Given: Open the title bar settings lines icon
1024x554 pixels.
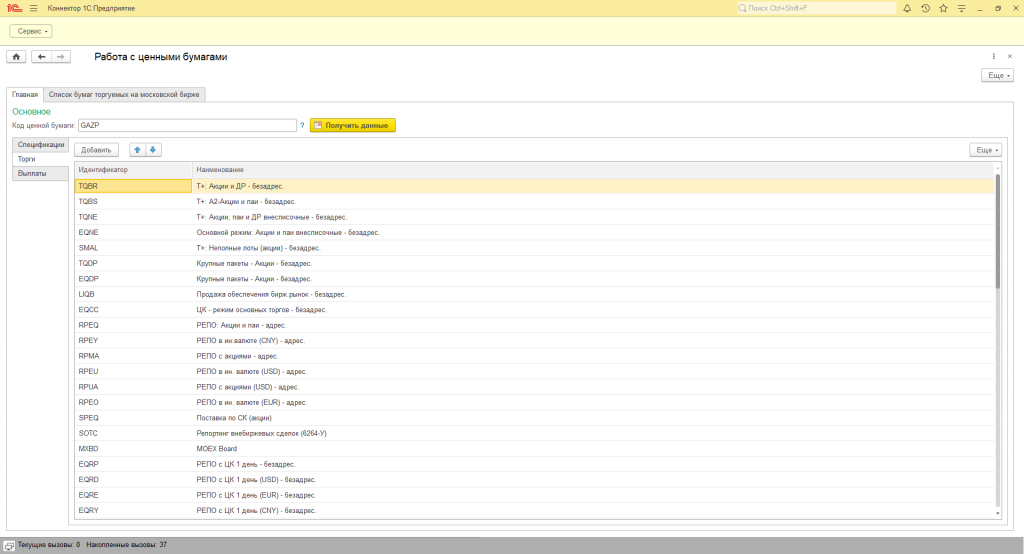Looking at the screenshot, I should point(961,8).
